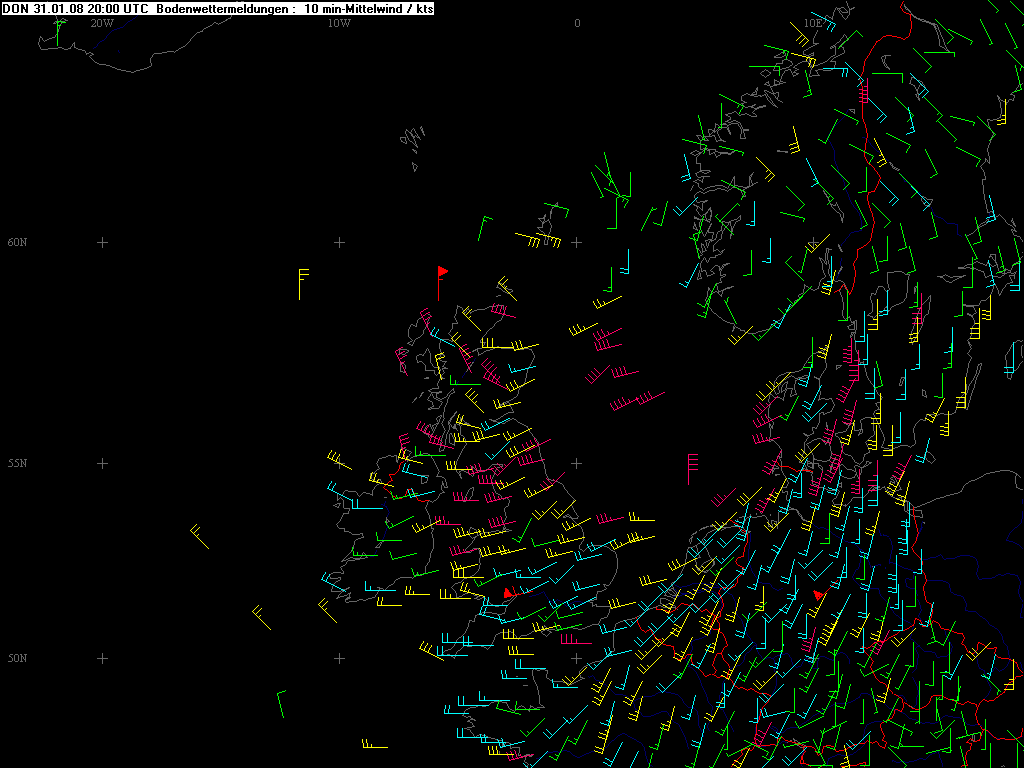Click the red triangle marker over Germany
This screenshot has height=768, width=1024.
tap(818, 595)
